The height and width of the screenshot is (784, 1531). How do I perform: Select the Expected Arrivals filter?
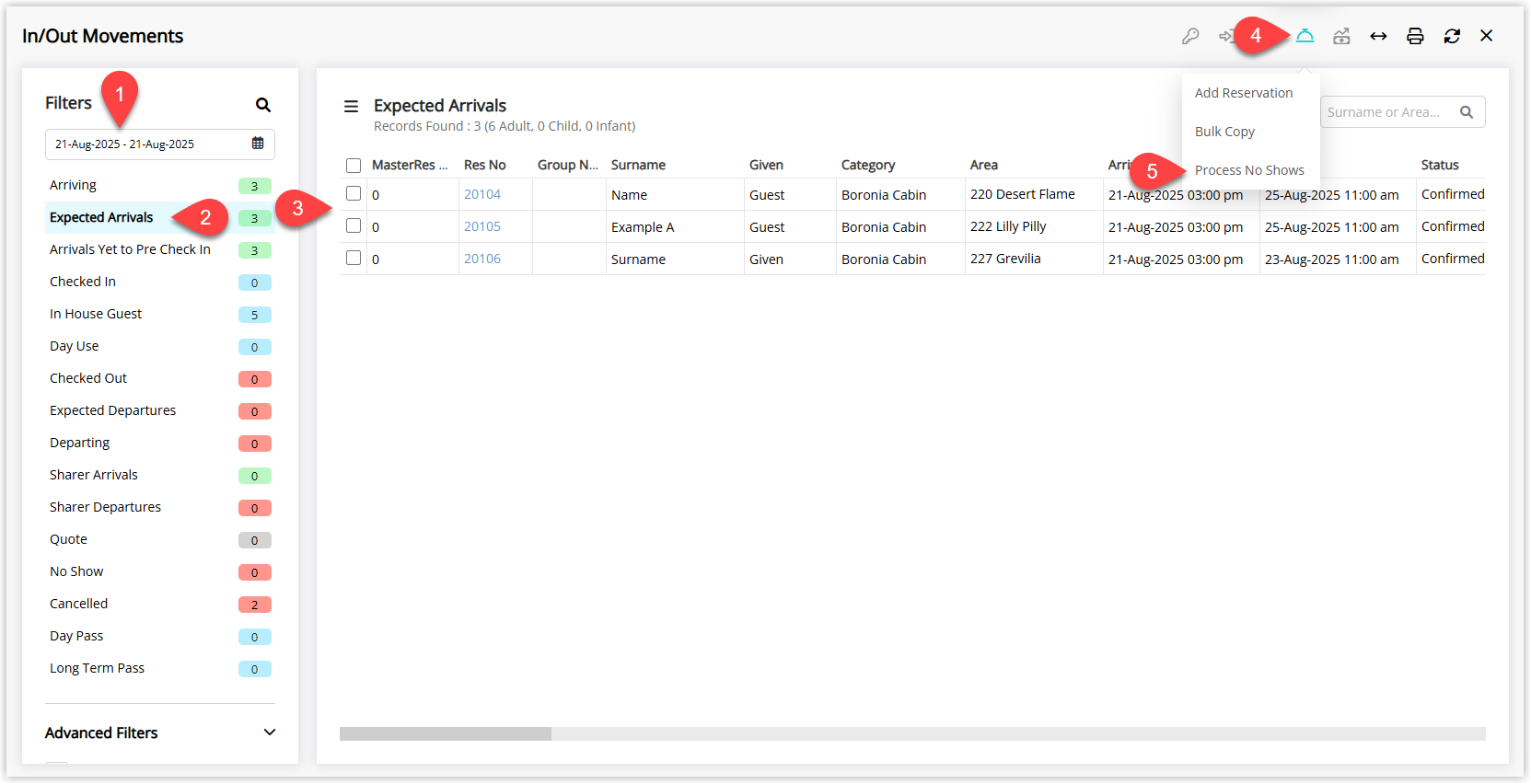(x=160, y=217)
